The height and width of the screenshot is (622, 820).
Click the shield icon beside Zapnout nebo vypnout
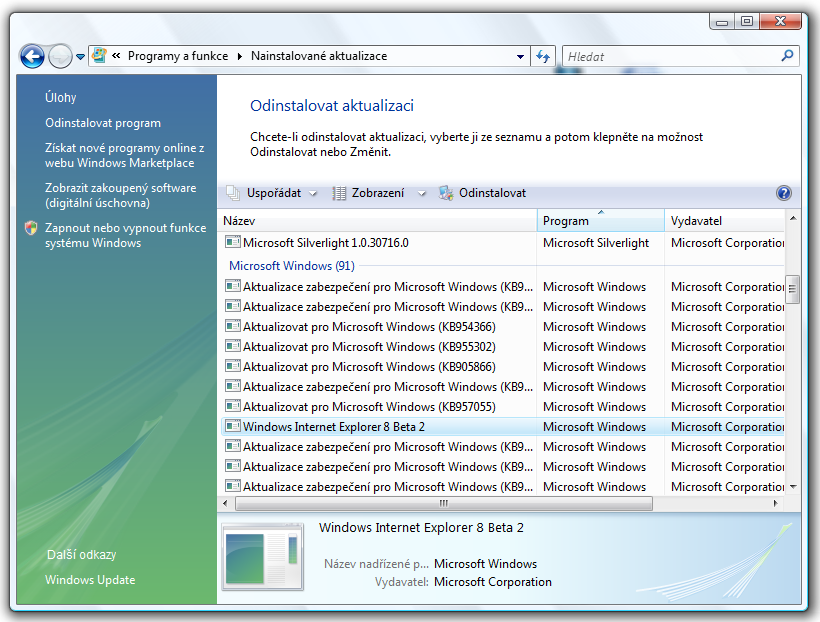31,228
